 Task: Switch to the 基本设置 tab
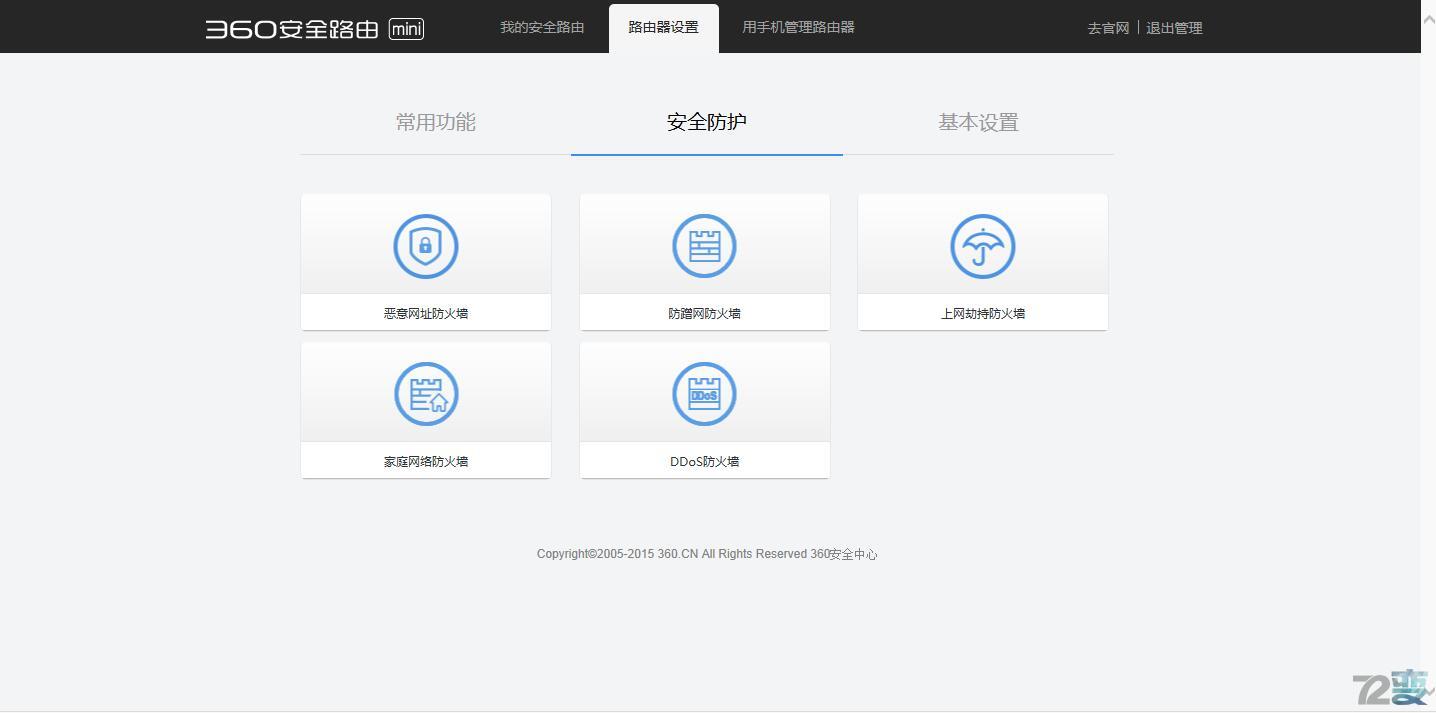point(977,122)
